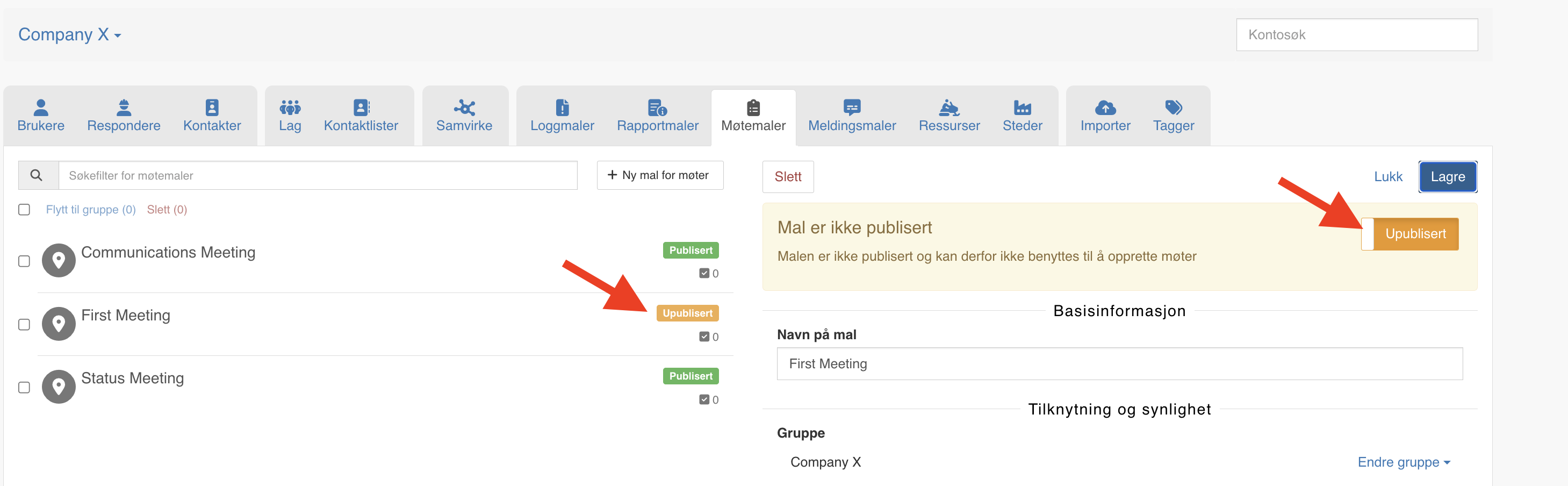
Task: Focus the Søkefilter for møtemaler field
Action: [317, 175]
